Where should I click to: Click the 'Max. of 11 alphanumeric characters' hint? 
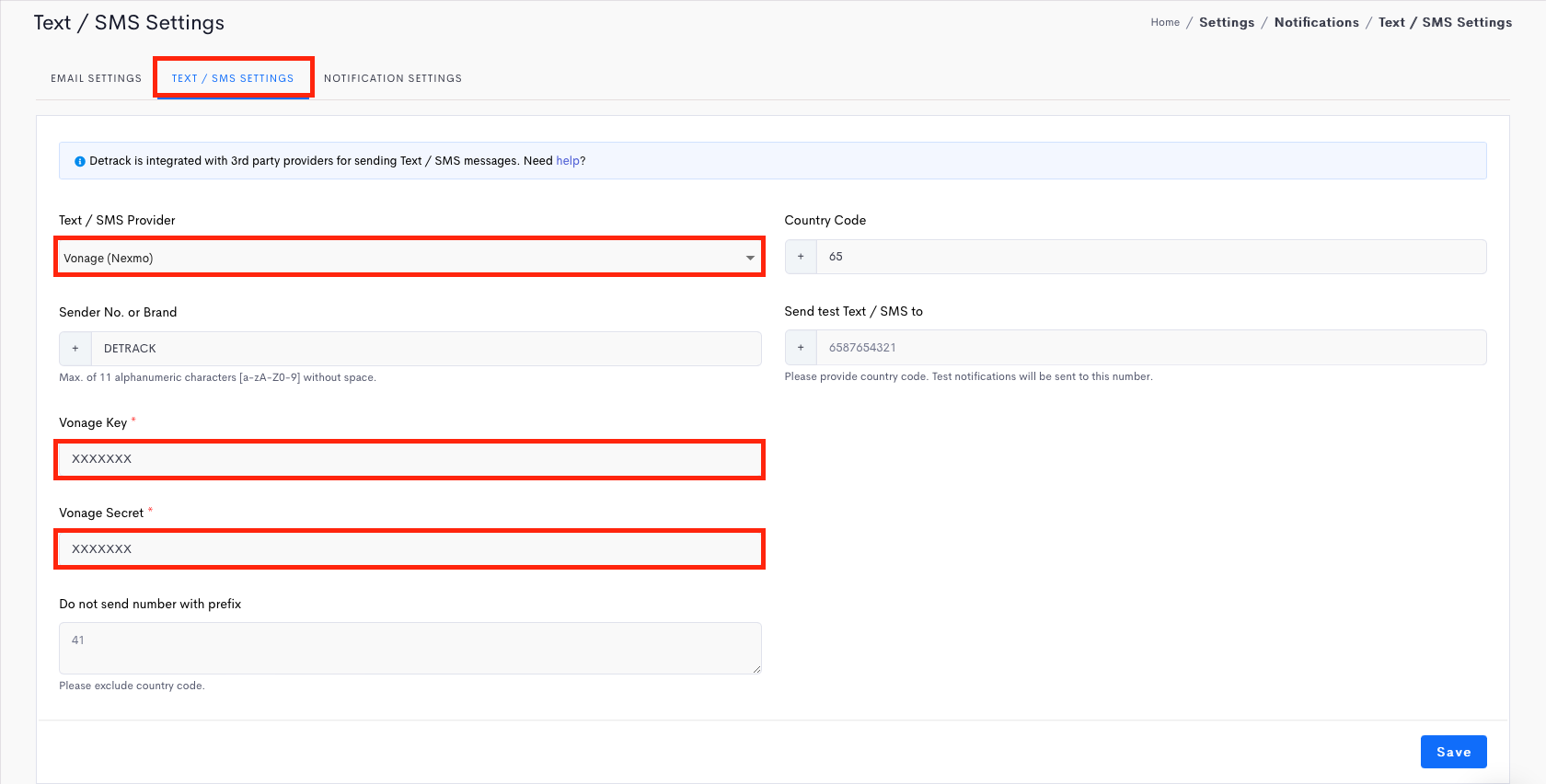pos(217,377)
